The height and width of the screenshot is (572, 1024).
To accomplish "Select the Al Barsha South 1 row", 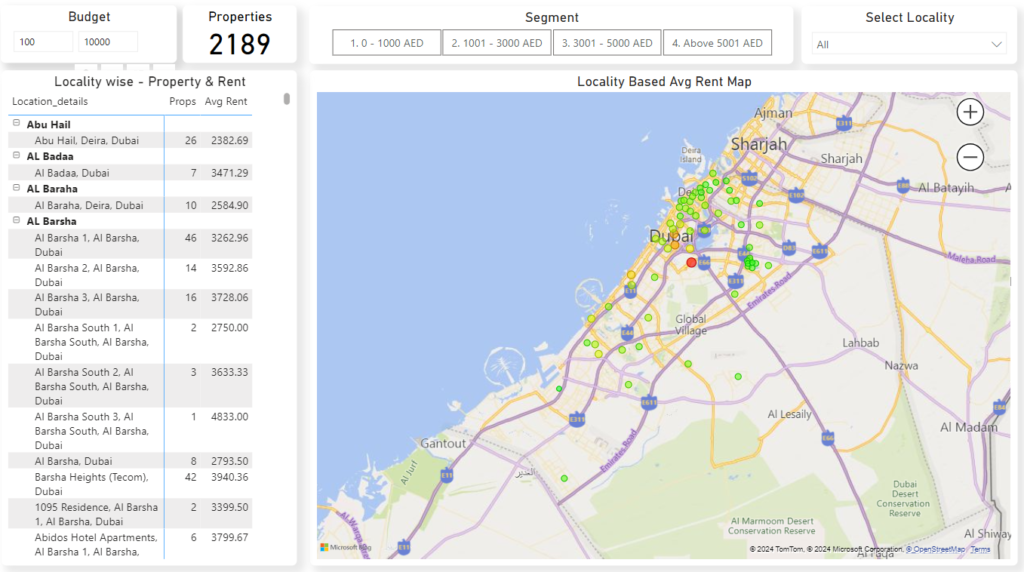I will (x=130, y=342).
